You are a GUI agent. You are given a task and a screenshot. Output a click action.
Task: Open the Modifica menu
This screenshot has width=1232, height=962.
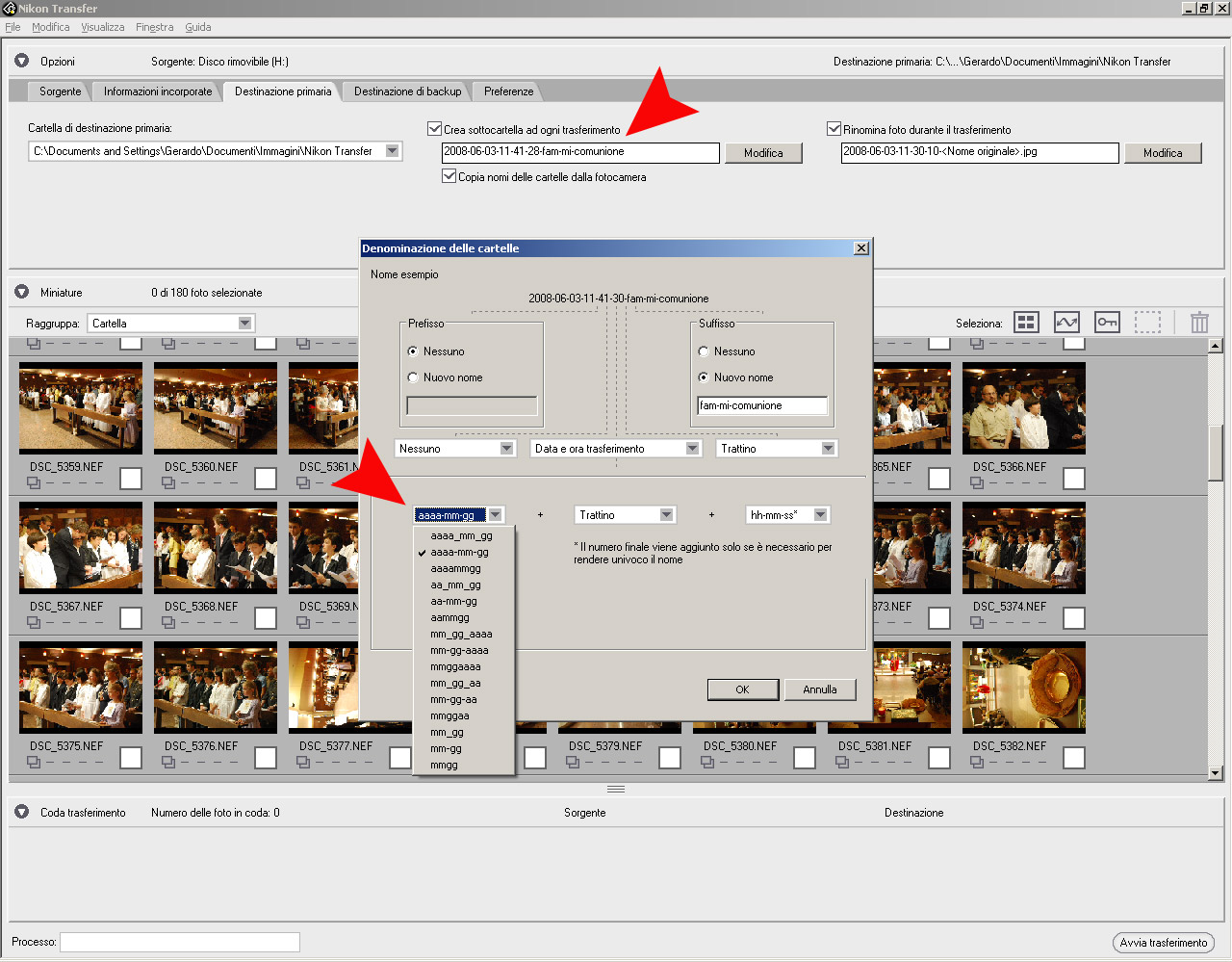pos(51,27)
